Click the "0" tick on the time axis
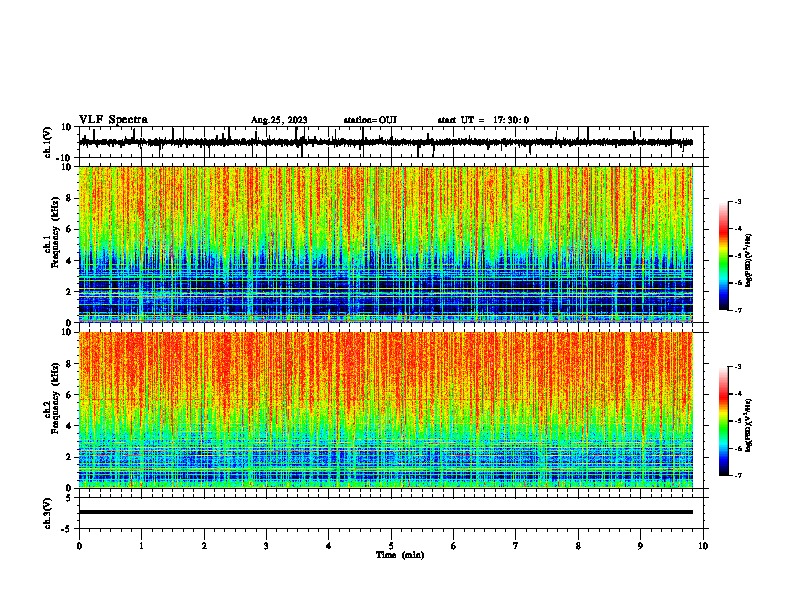 click(79, 546)
